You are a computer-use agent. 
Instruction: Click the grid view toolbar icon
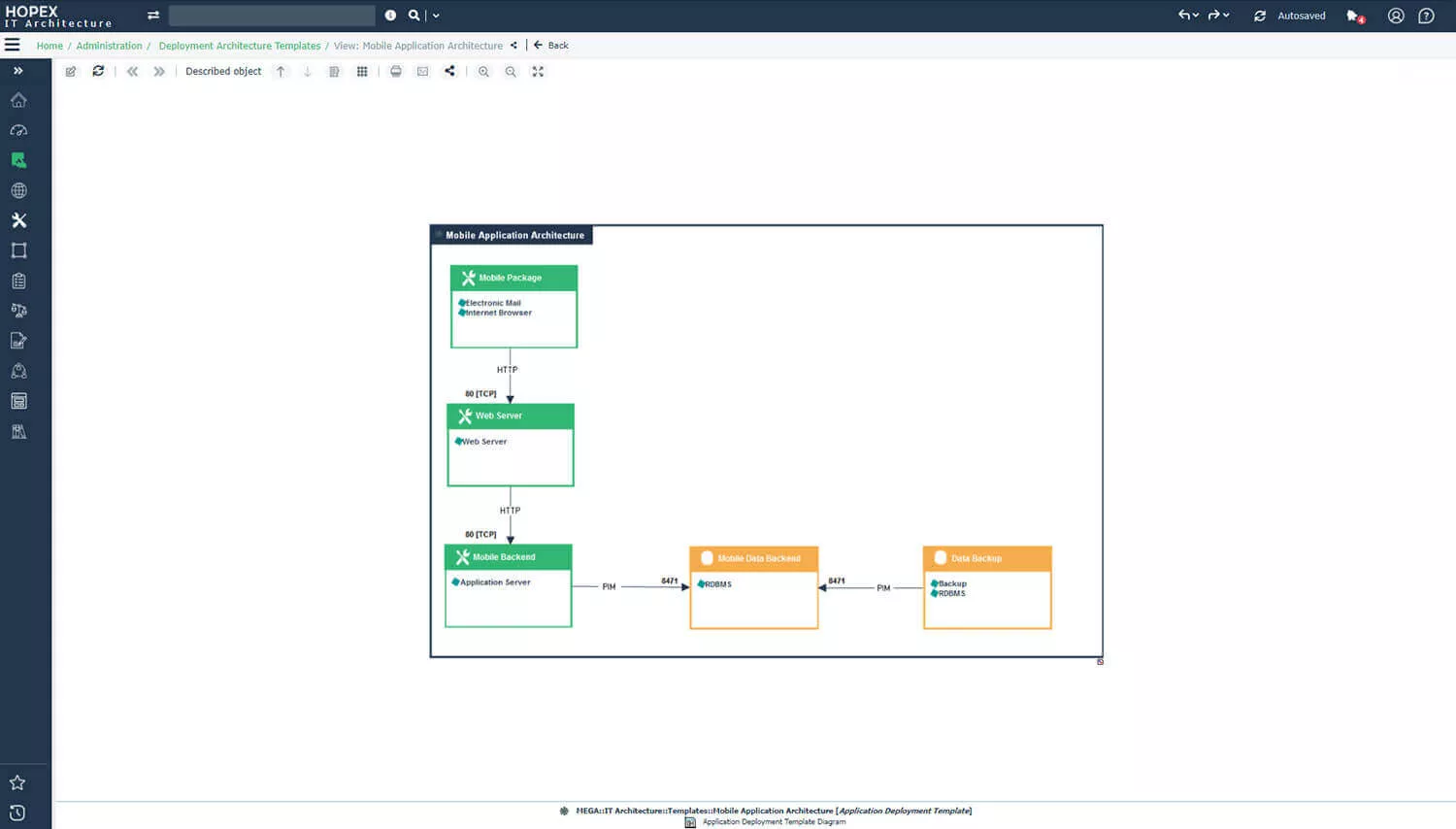(x=362, y=71)
